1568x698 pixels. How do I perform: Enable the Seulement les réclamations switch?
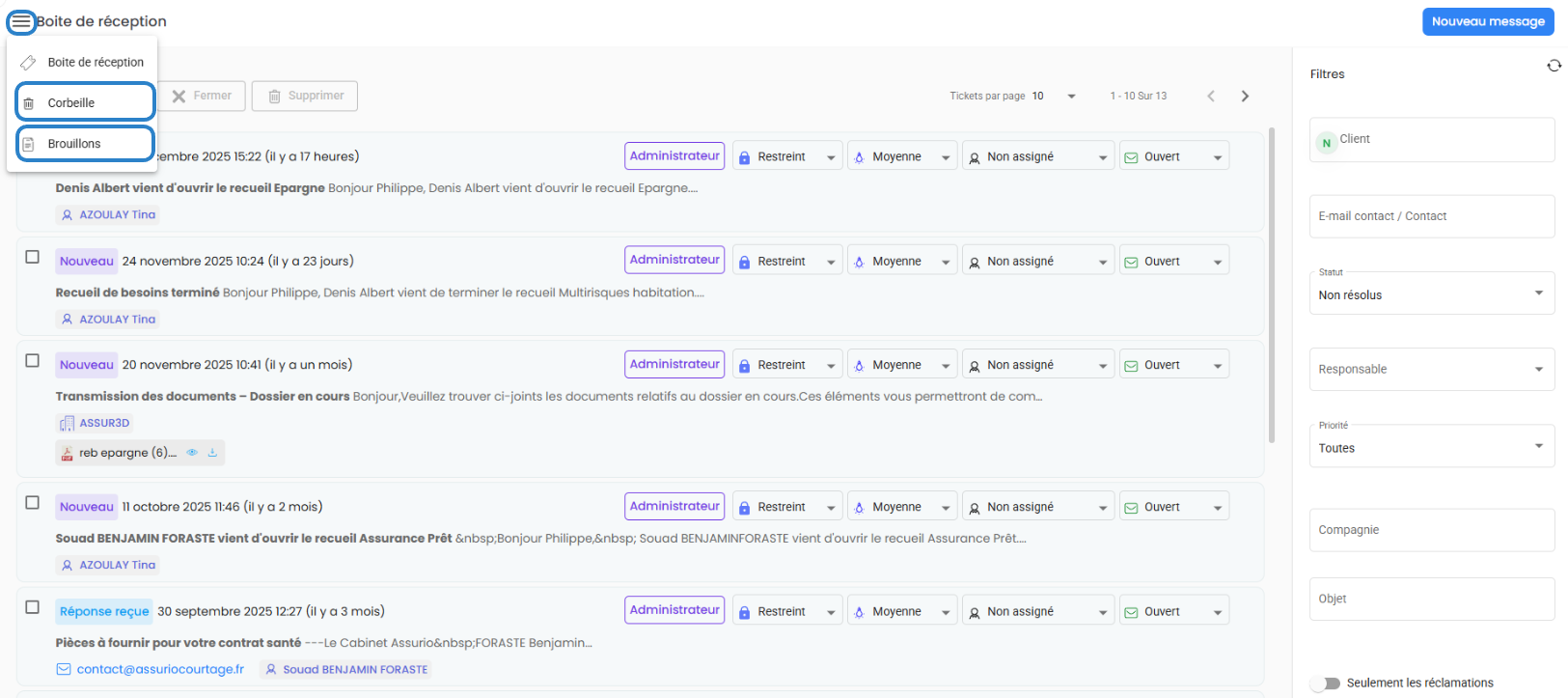click(x=1326, y=684)
